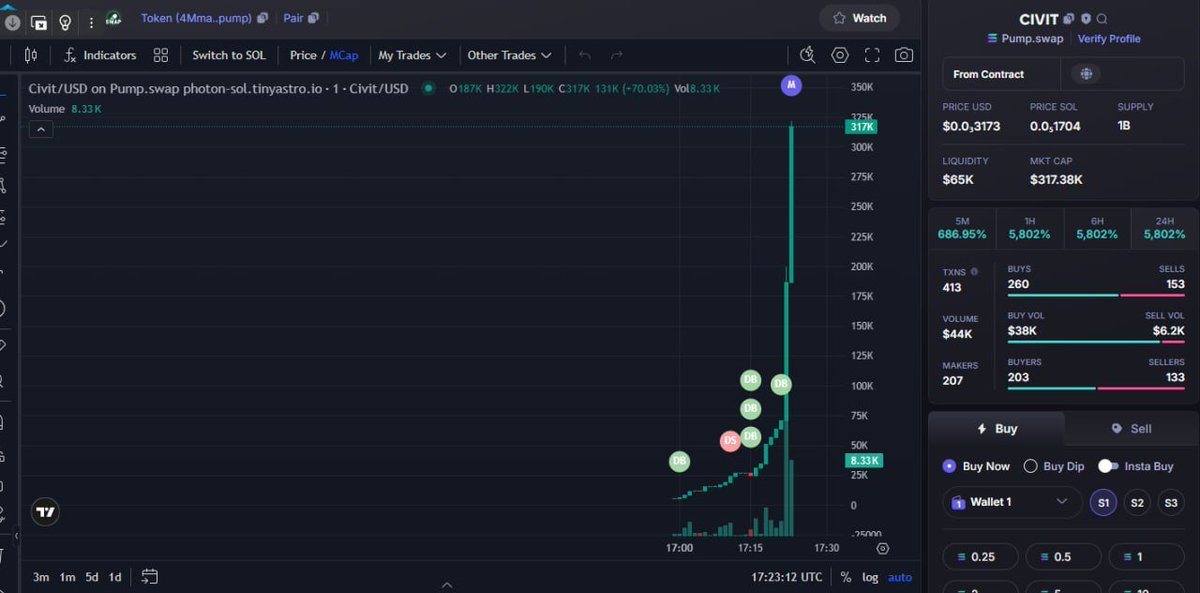Expand the bottom panel chevron
This screenshot has height=593, width=1200.
point(447,585)
